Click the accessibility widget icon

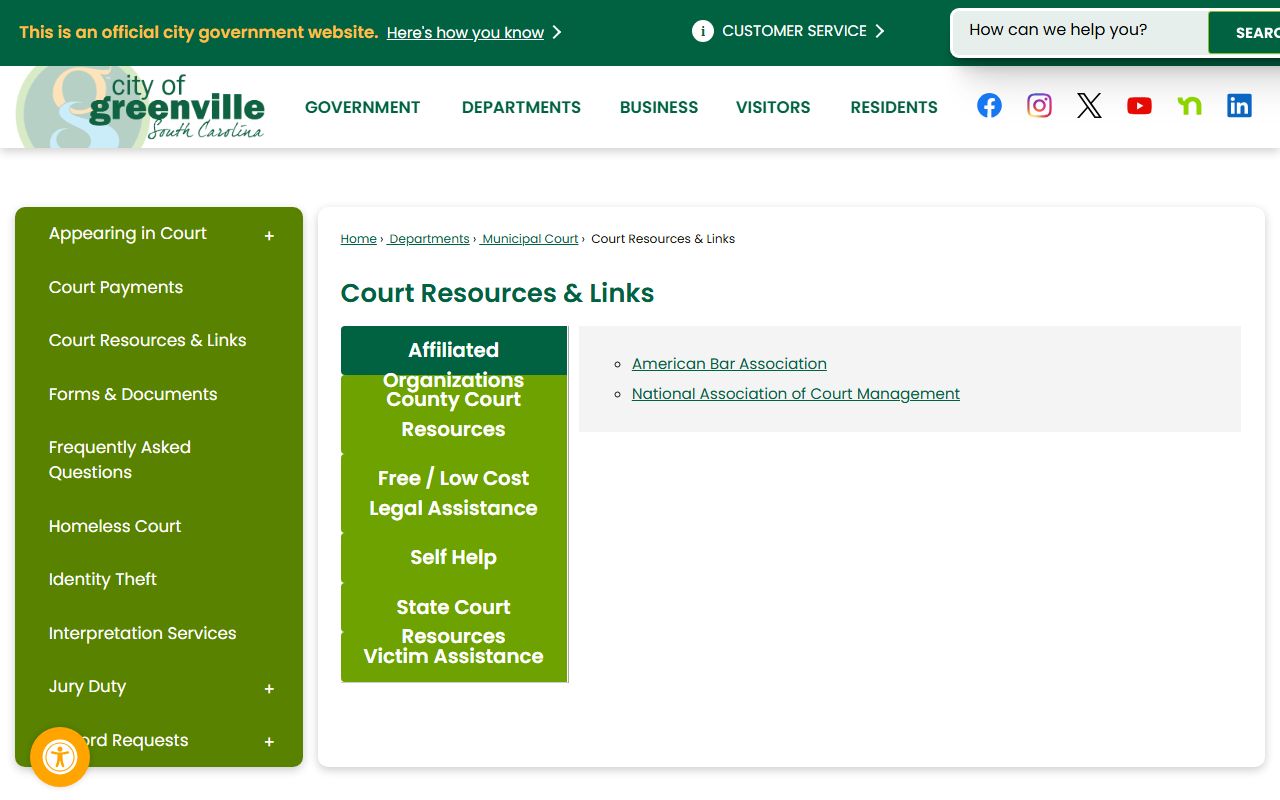(60, 757)
